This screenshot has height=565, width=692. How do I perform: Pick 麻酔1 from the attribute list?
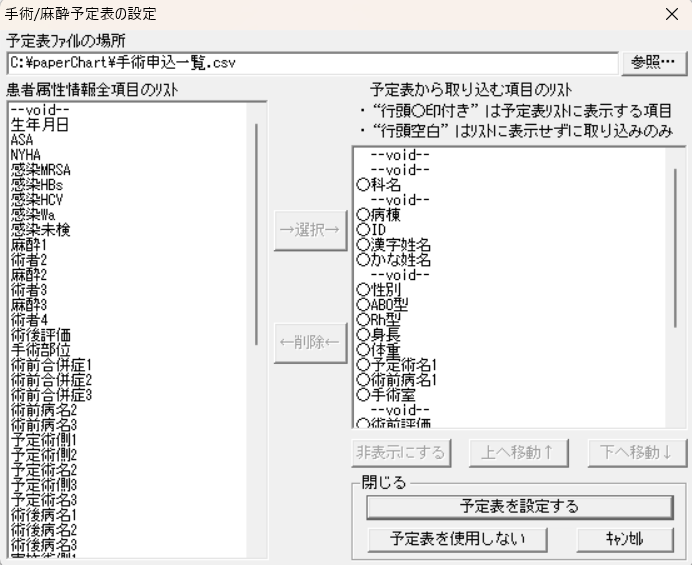[29, 245]
